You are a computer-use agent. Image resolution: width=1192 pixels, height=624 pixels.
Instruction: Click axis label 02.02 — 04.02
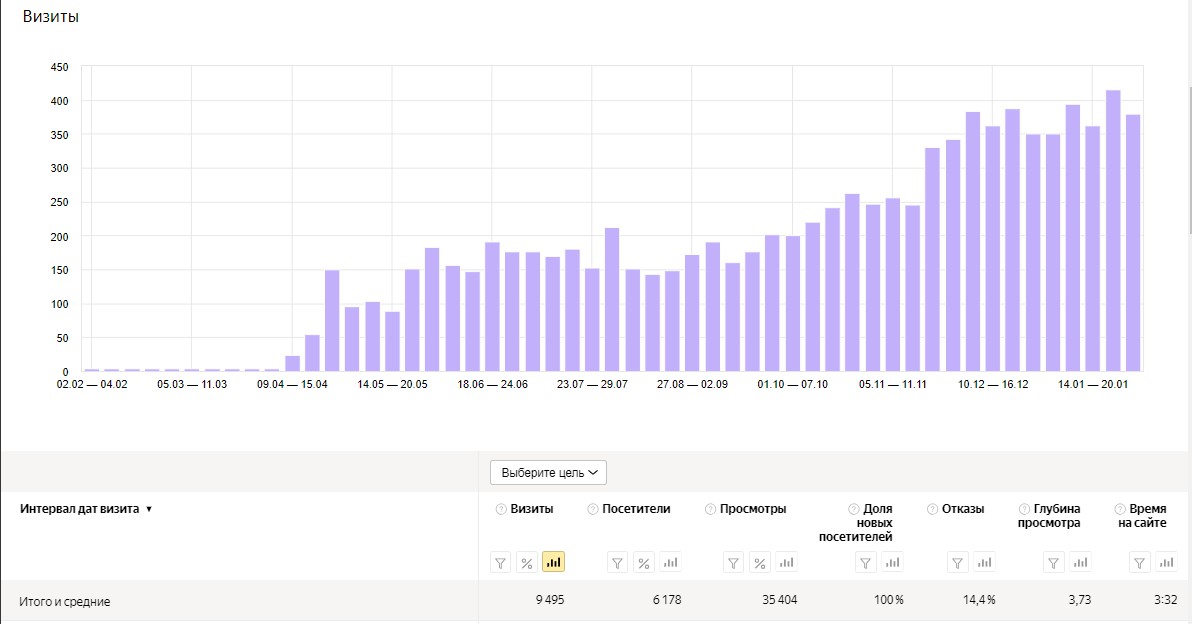point(92,385)
